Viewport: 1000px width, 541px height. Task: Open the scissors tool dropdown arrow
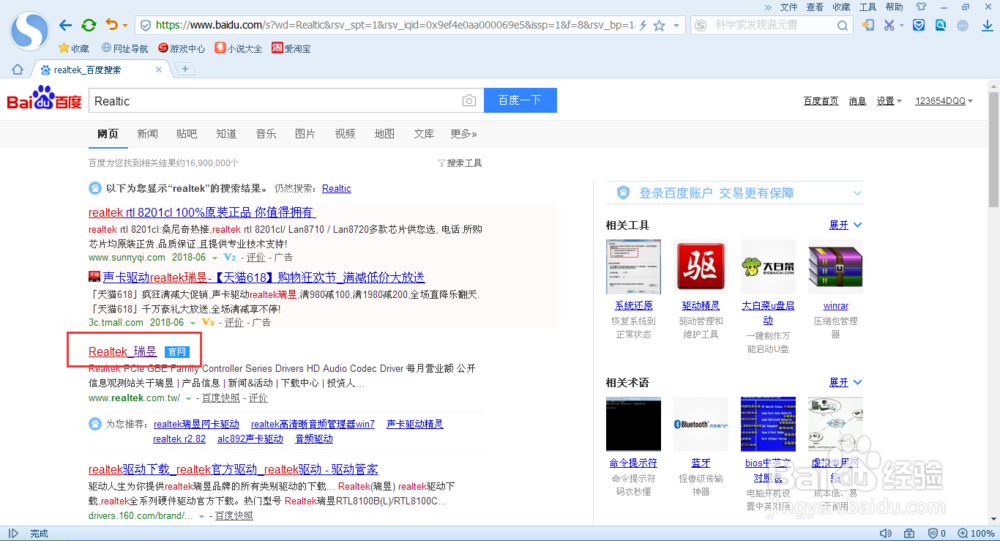pyautogui.click(x=901, y=26)
